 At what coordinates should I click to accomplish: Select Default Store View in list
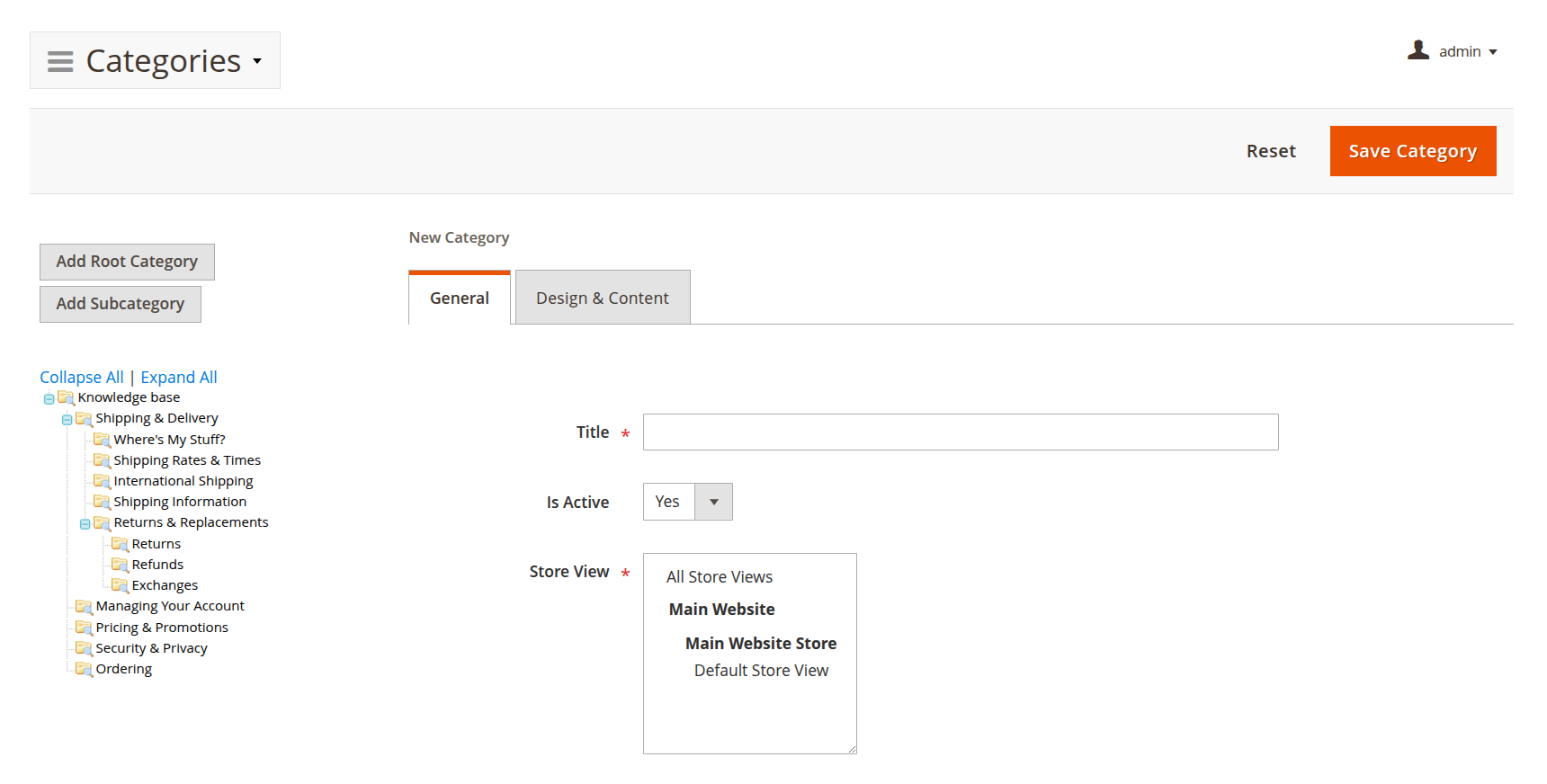(x=761, y=671)
